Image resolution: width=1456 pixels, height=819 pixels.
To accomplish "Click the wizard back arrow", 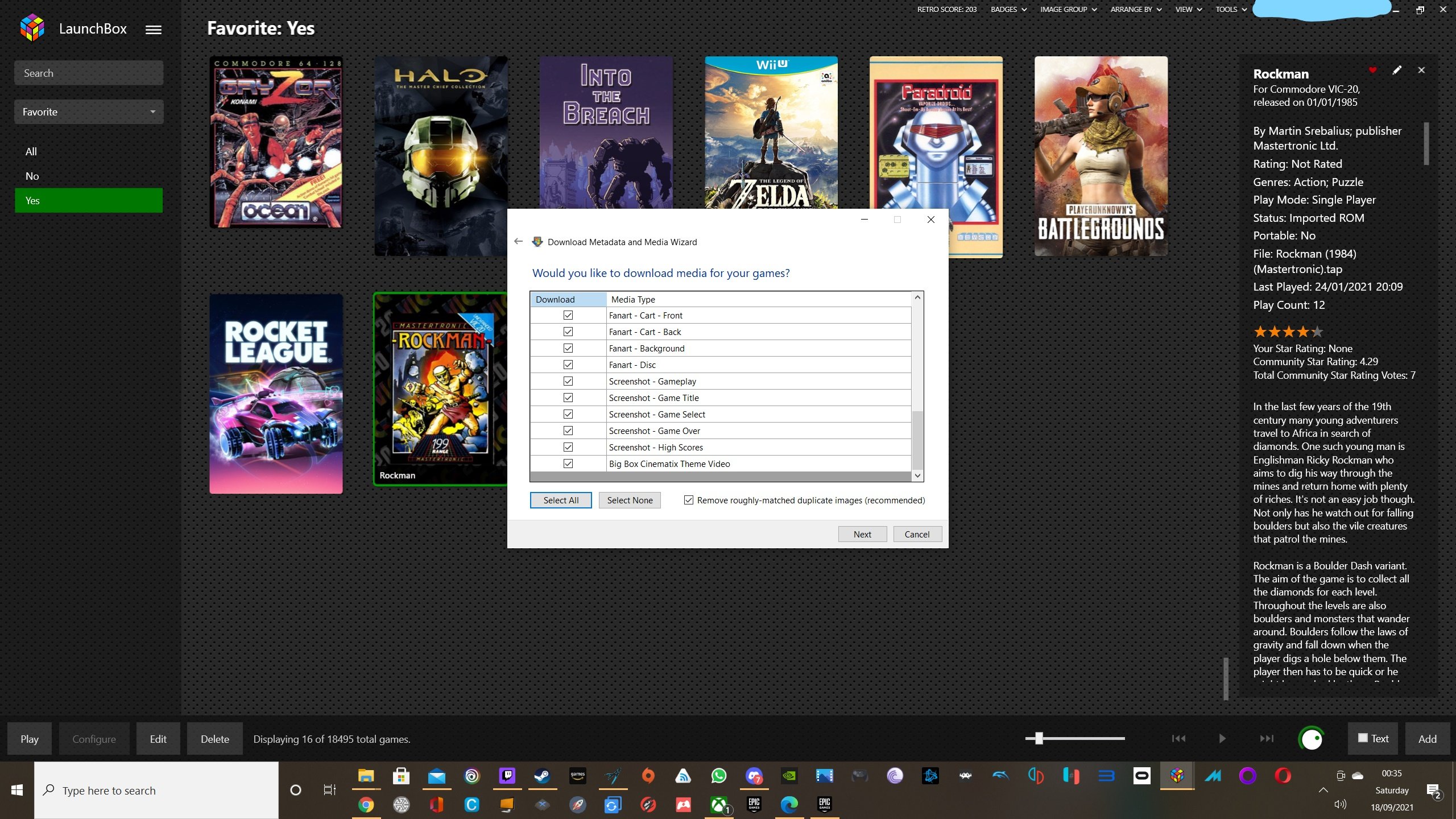I will coord(518,241).
